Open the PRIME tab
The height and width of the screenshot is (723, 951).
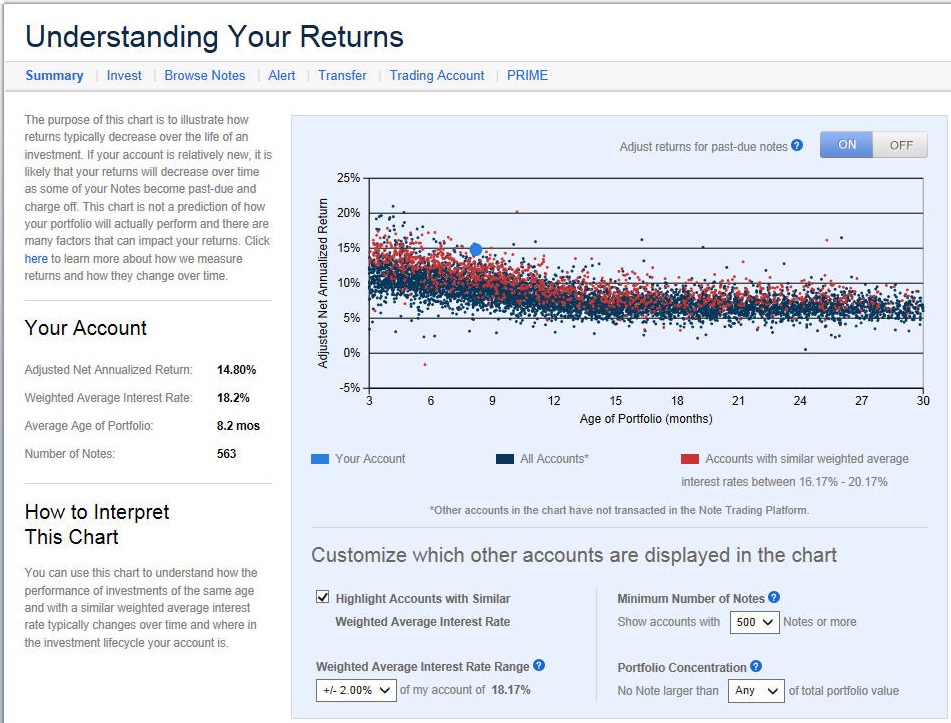click(527, 76)
